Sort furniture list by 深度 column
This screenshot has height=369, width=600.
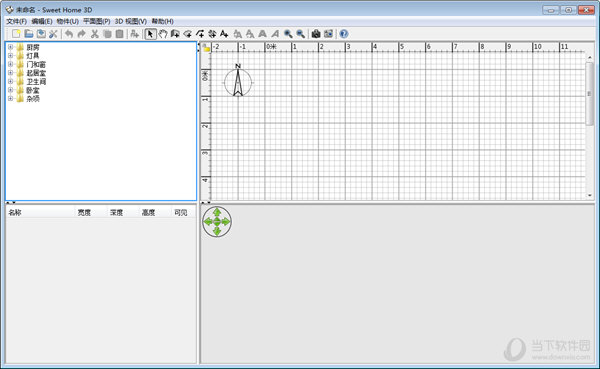[123, 212]
